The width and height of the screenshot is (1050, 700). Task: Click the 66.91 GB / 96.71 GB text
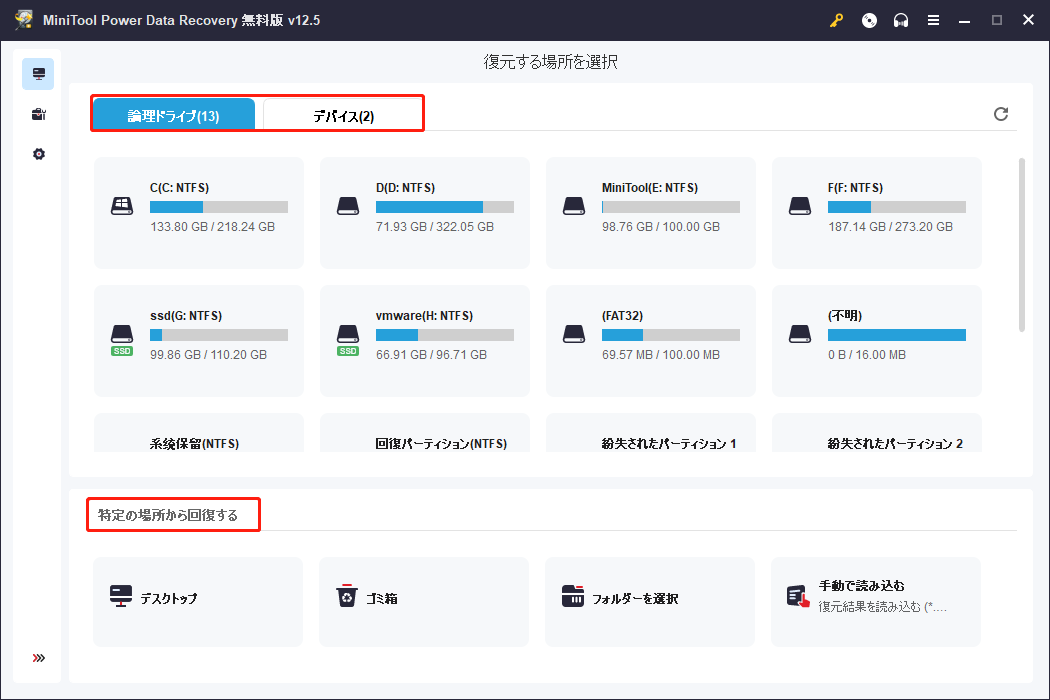click(431, 354)
